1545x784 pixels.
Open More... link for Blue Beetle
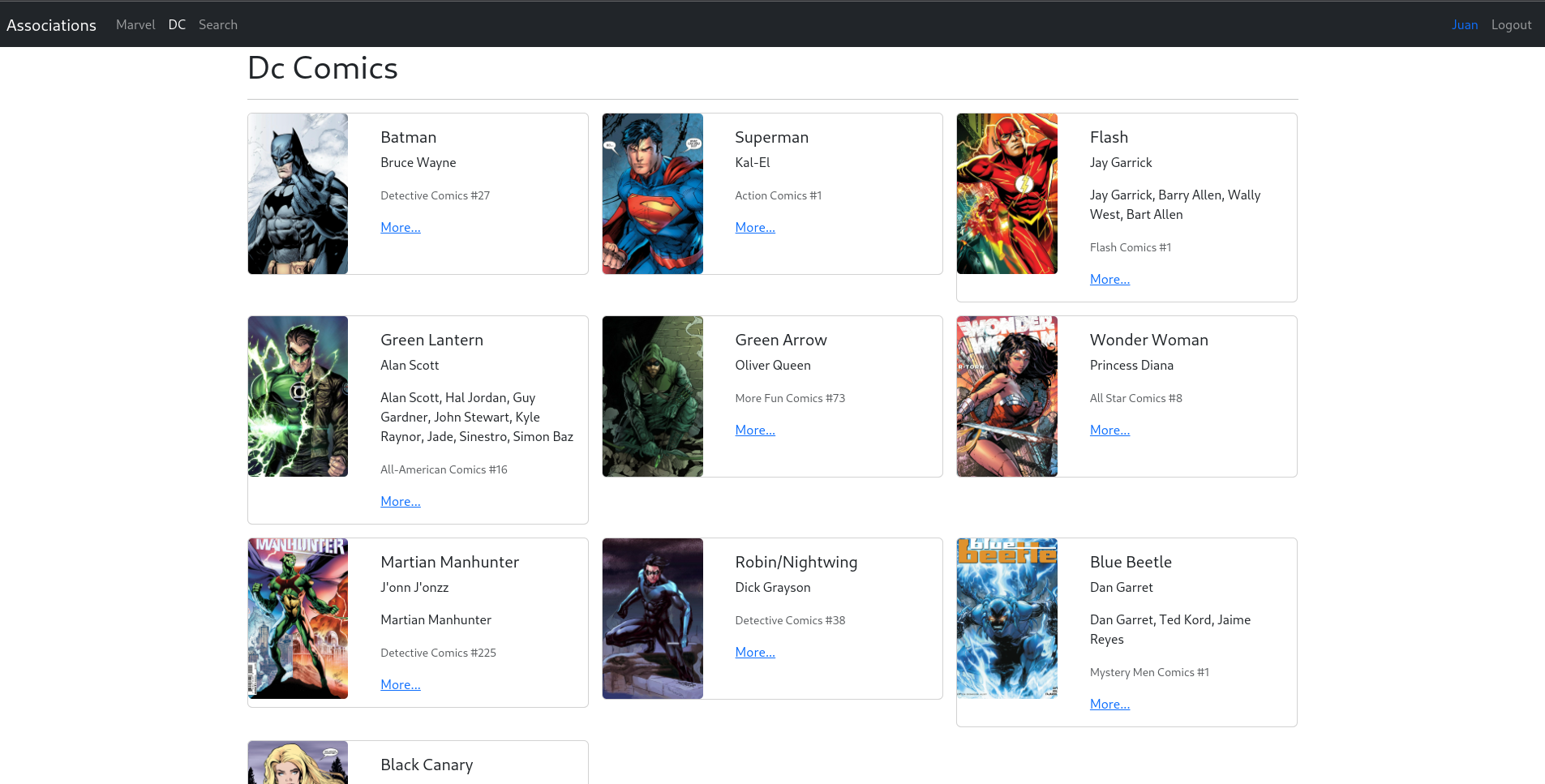click(1109, 705)
